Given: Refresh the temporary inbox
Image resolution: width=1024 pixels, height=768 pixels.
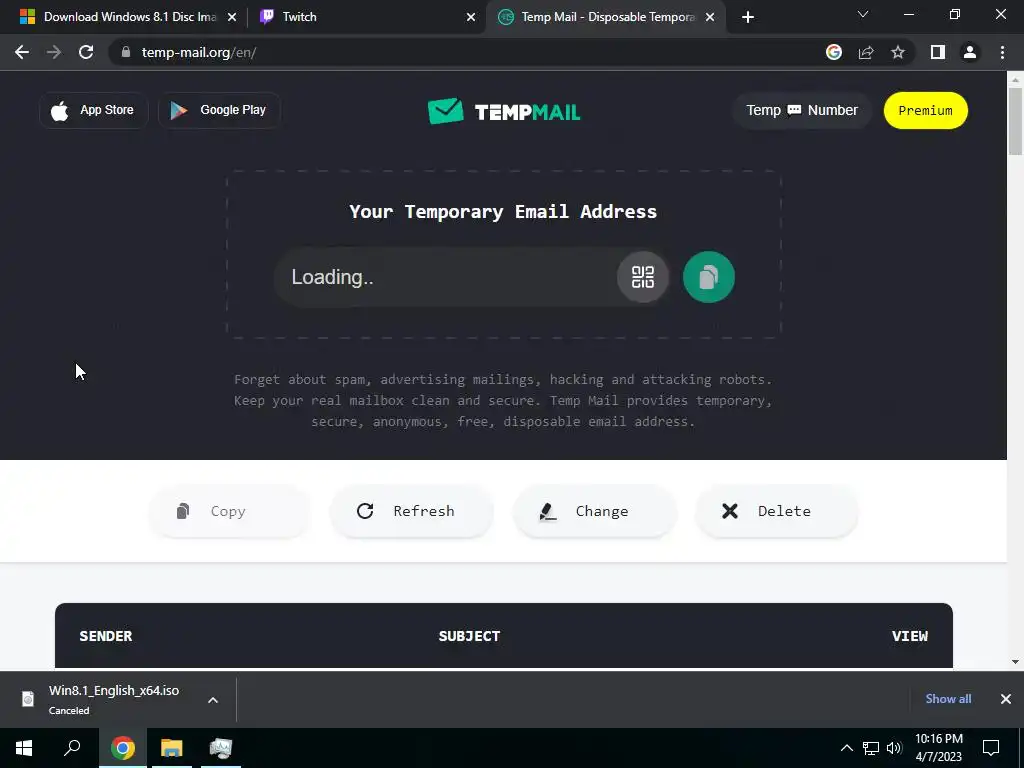Looking at the screenshot, I should (x=411, y=511).
